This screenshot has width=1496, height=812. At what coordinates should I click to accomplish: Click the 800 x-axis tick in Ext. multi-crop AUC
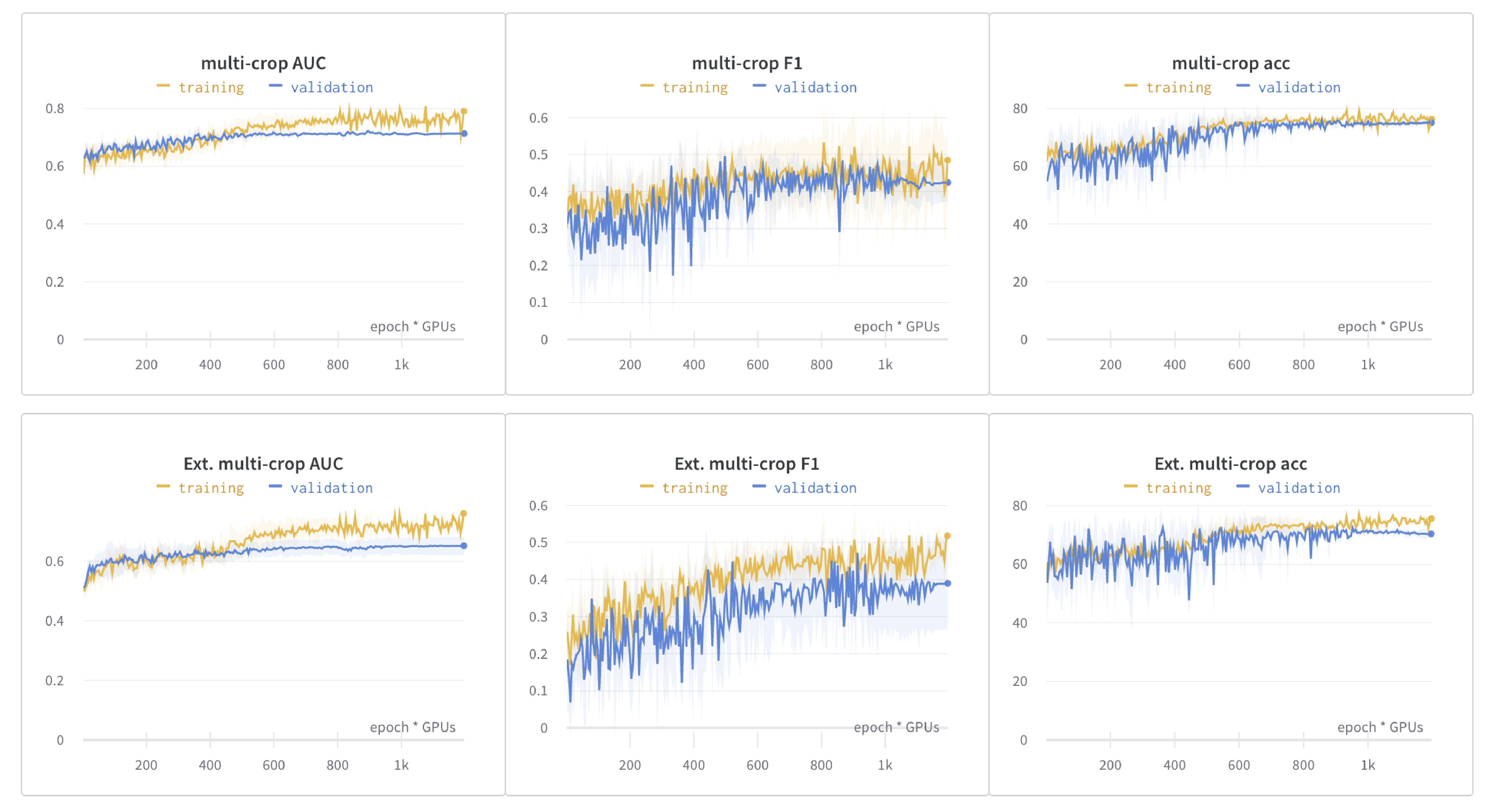click(x=338, y=765)
